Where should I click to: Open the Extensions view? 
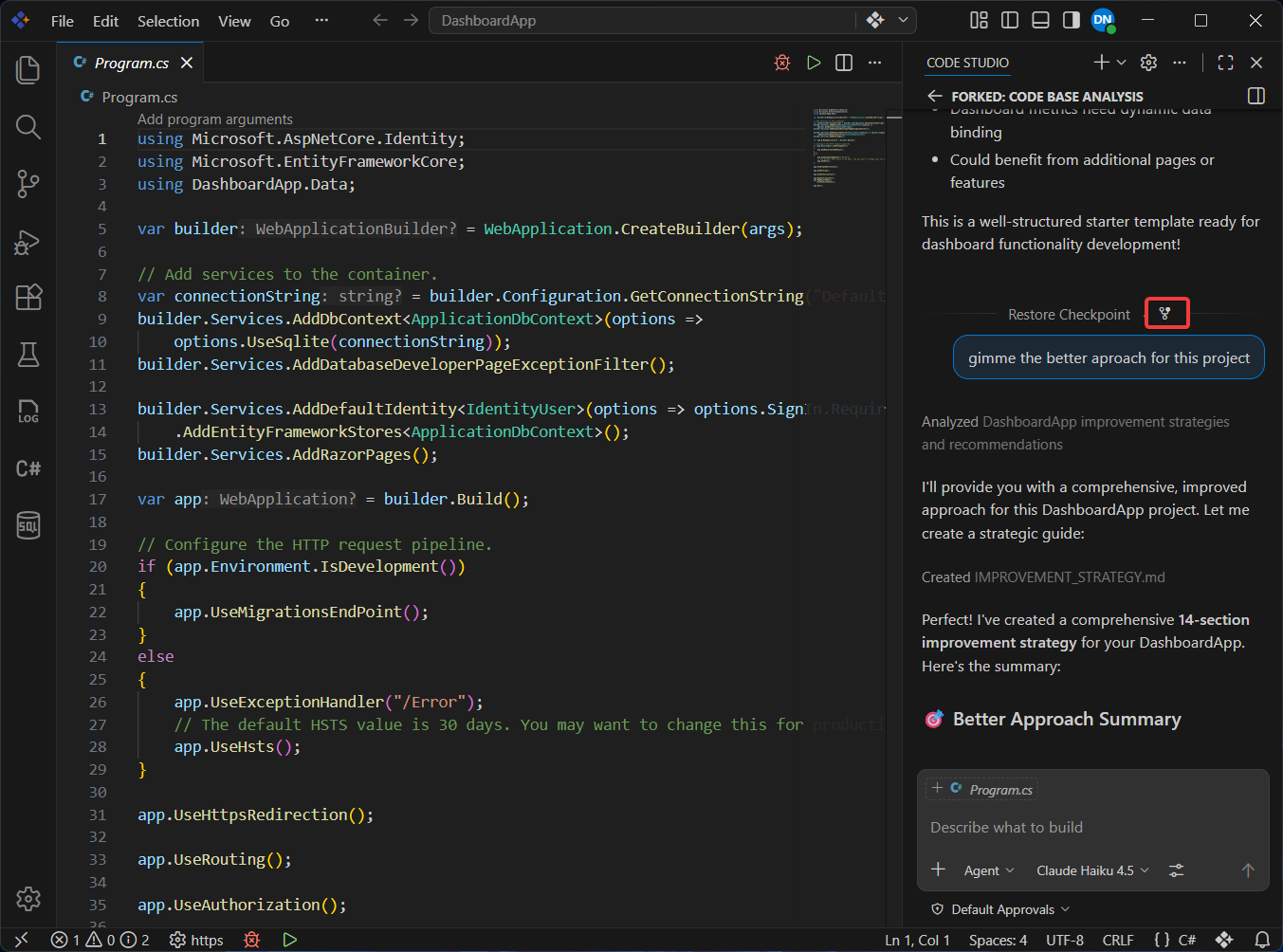28,298
